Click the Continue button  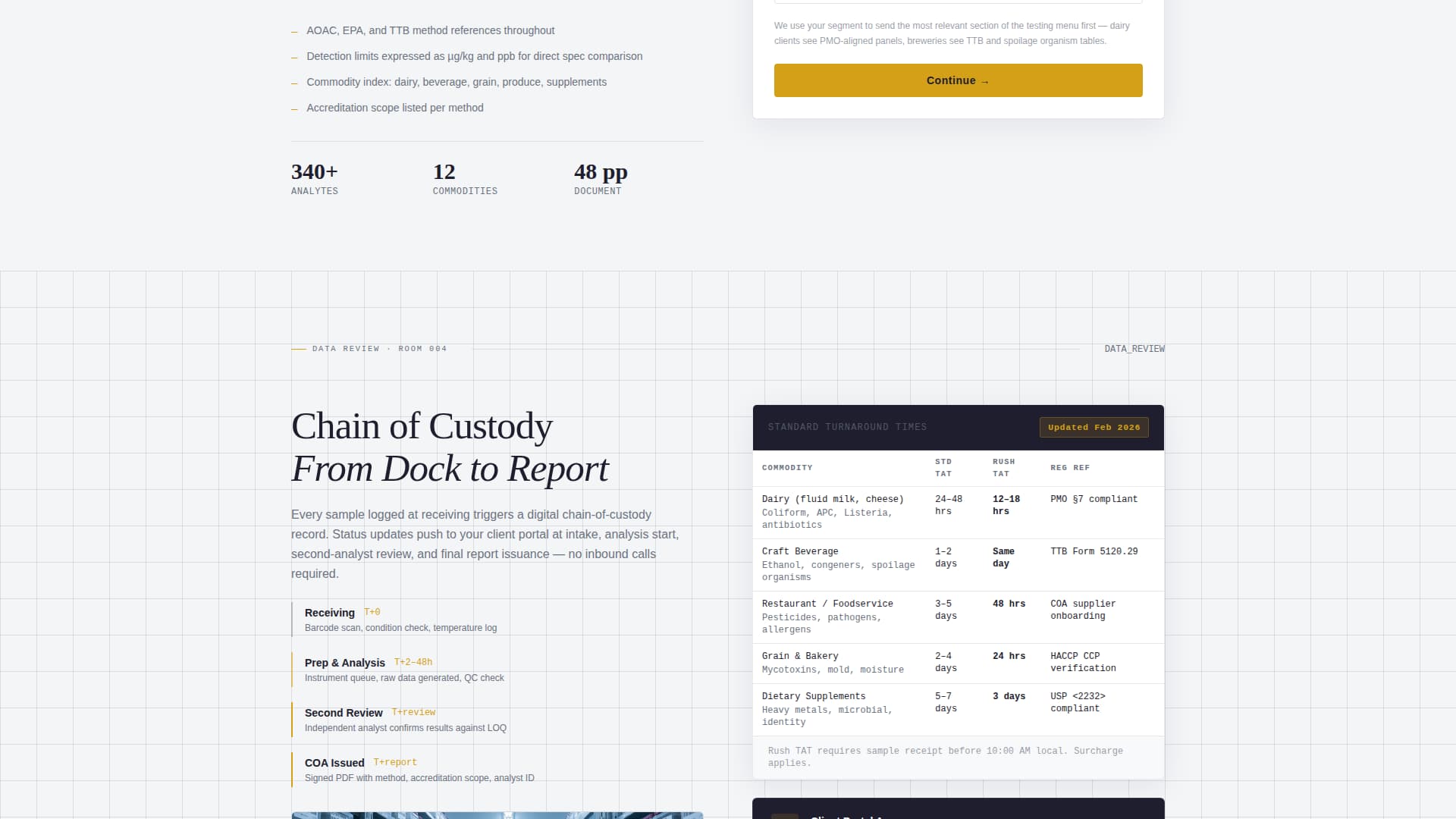(x=957, y=80)
